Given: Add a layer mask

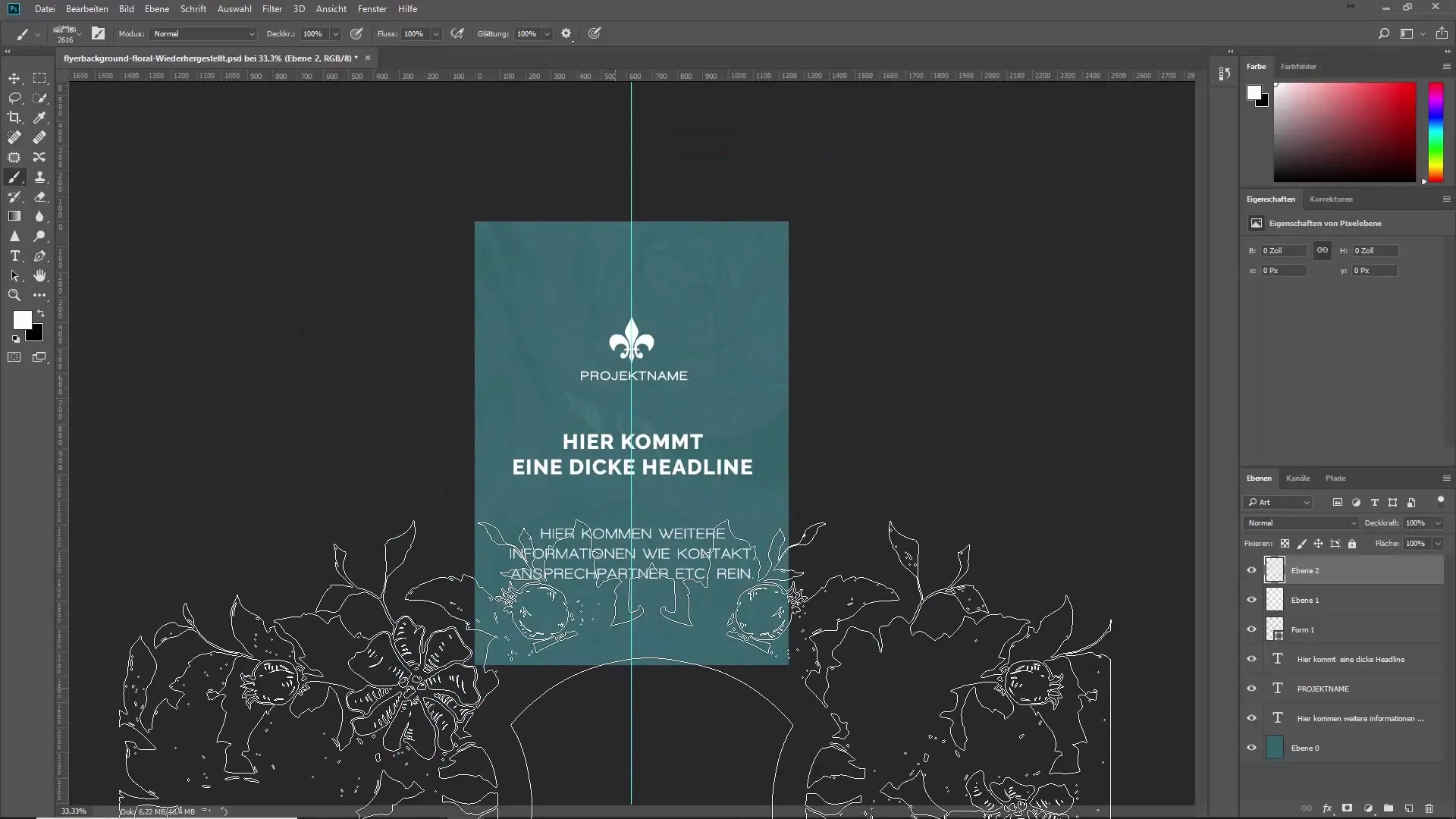Looking at the screenshot, I should [x=1348, y=808].
